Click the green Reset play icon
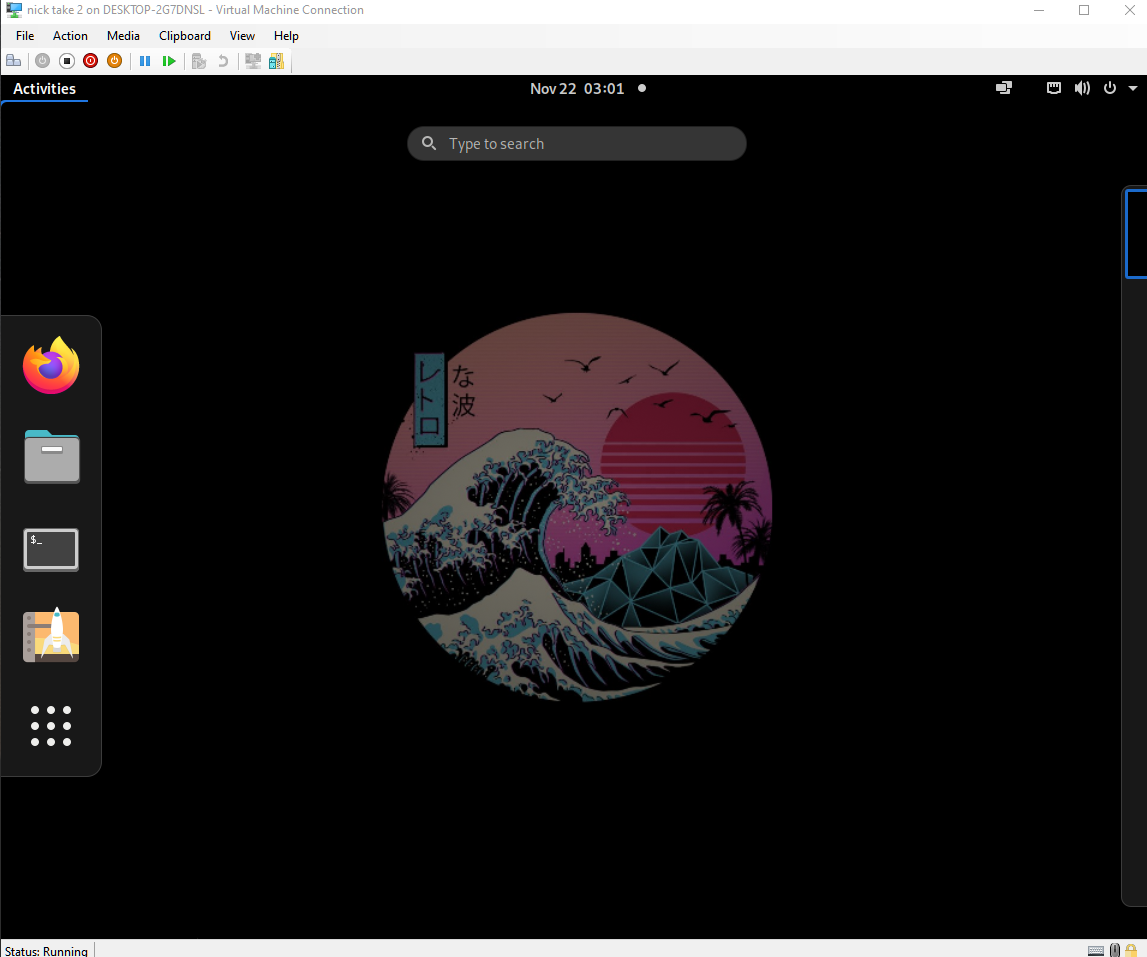The image size is (1147, 957). pyautogui.click(x=169, y=61)
